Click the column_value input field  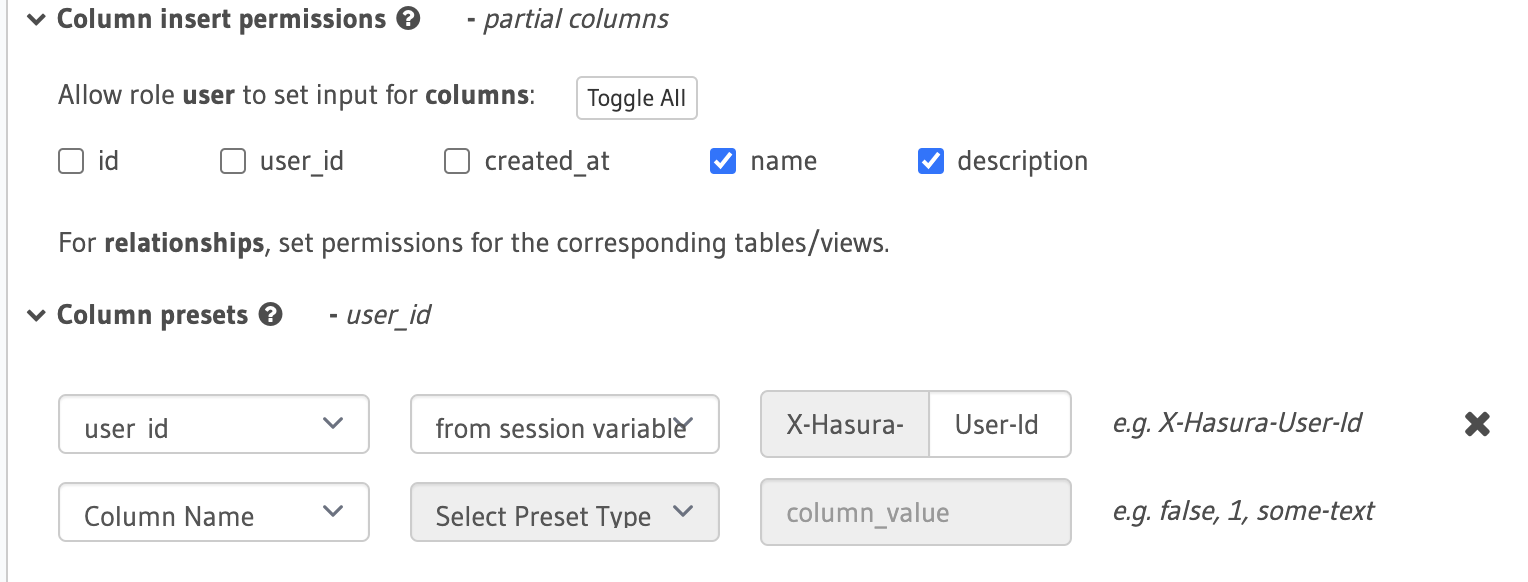pyautogui.click(x=915, y=512)
